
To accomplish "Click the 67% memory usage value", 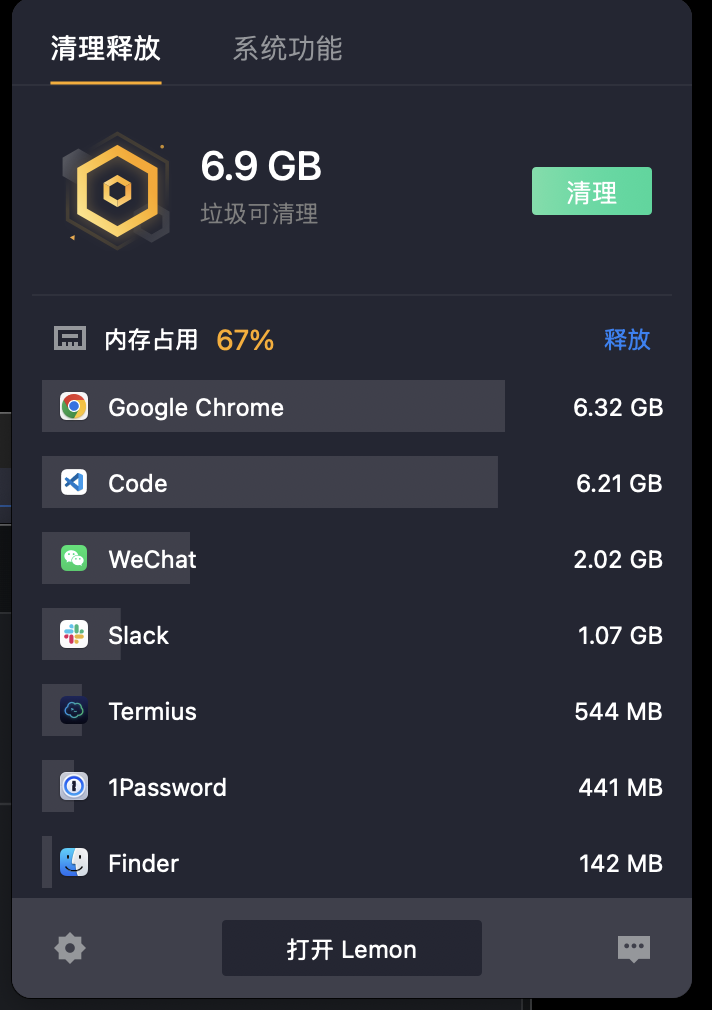I will click(245, 340).
